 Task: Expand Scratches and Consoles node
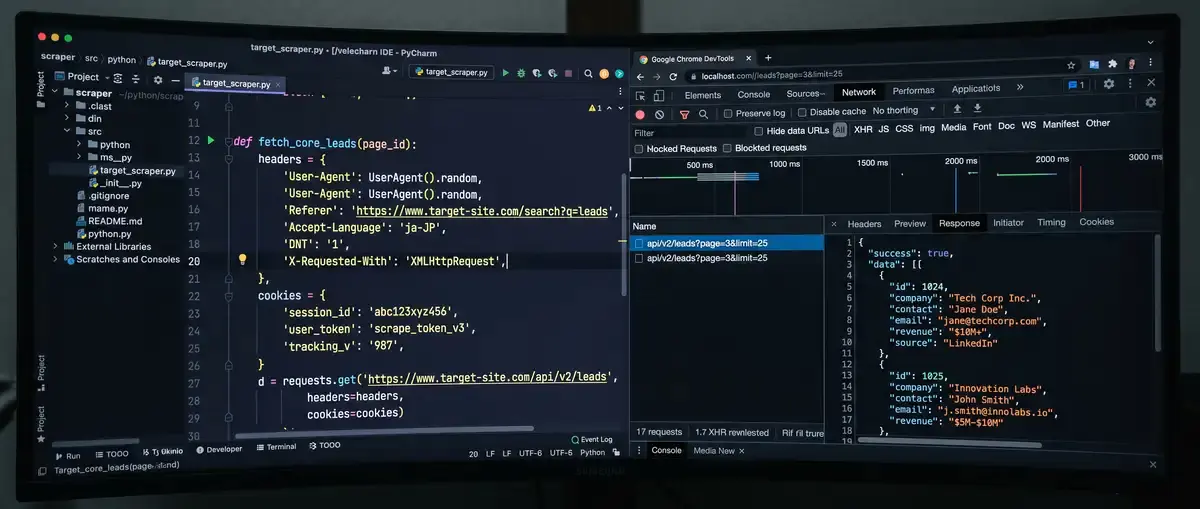click(56, 259)
